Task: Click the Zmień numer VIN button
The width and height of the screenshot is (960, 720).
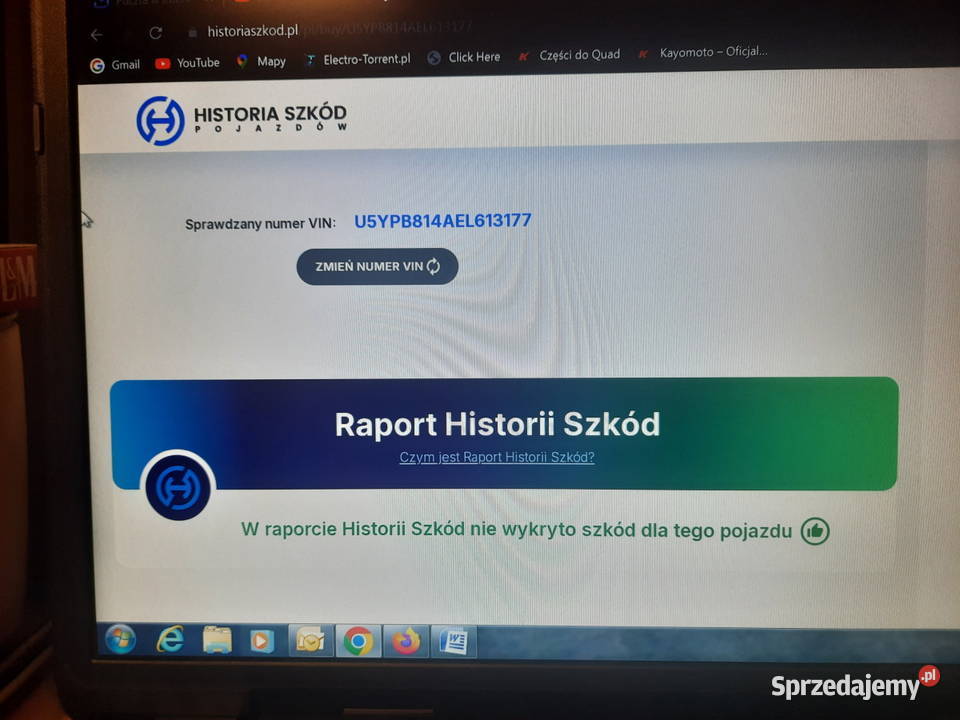Action: click(377, 266)
